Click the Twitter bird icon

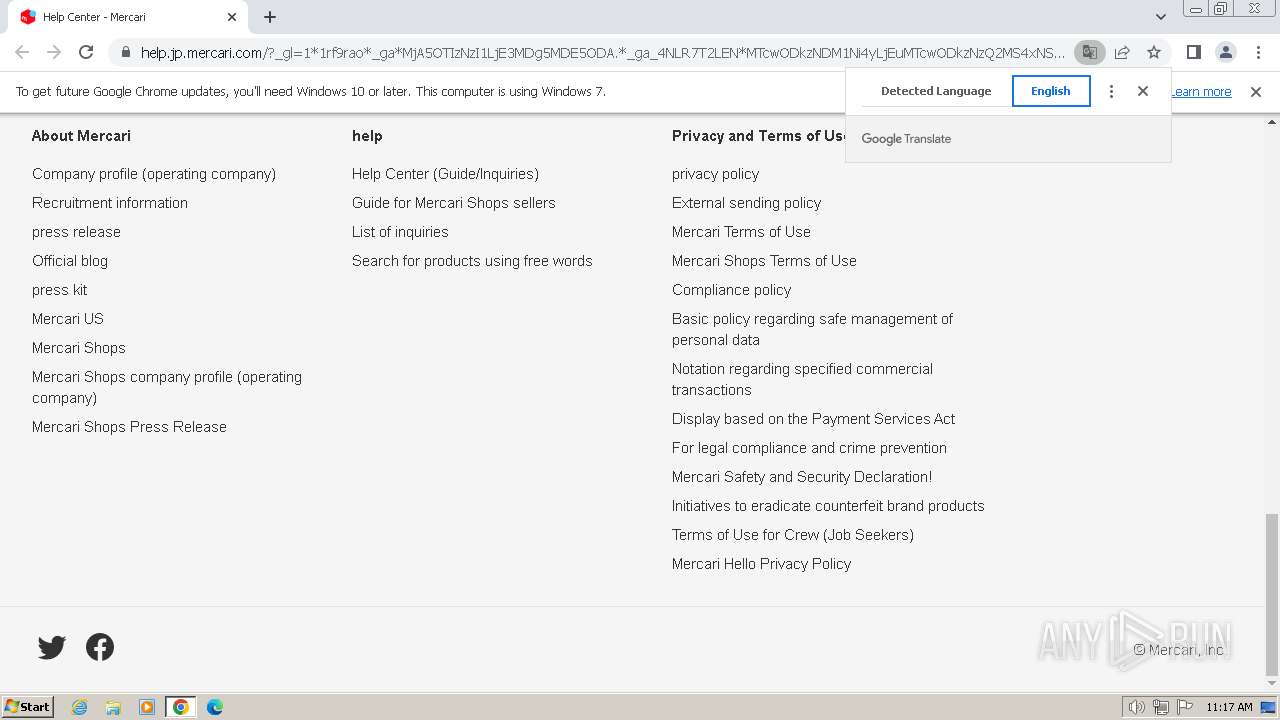pyautogui.click(x=52, y=647)
